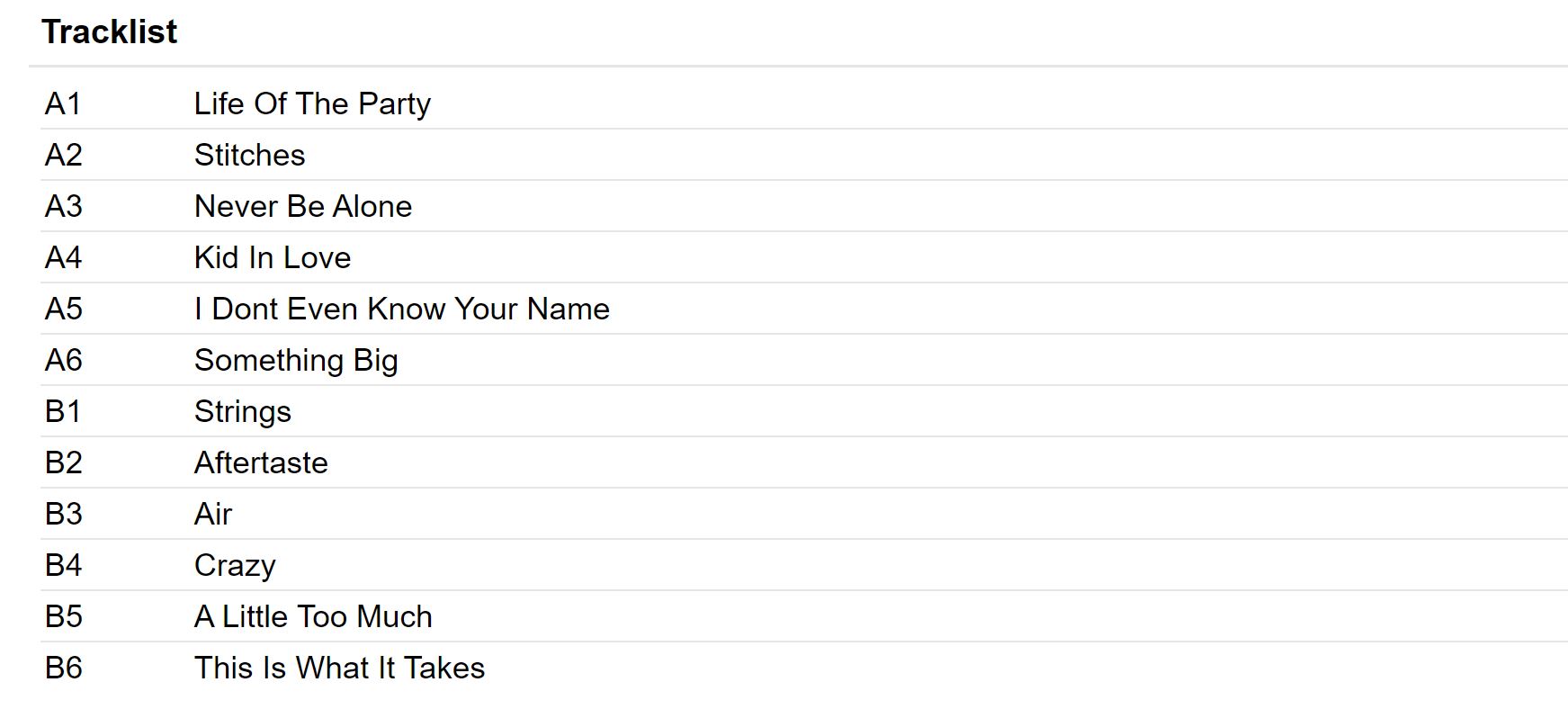Select the Never Be Alone track
This screenshot has width=1568, height=709.
pos(302,207)
